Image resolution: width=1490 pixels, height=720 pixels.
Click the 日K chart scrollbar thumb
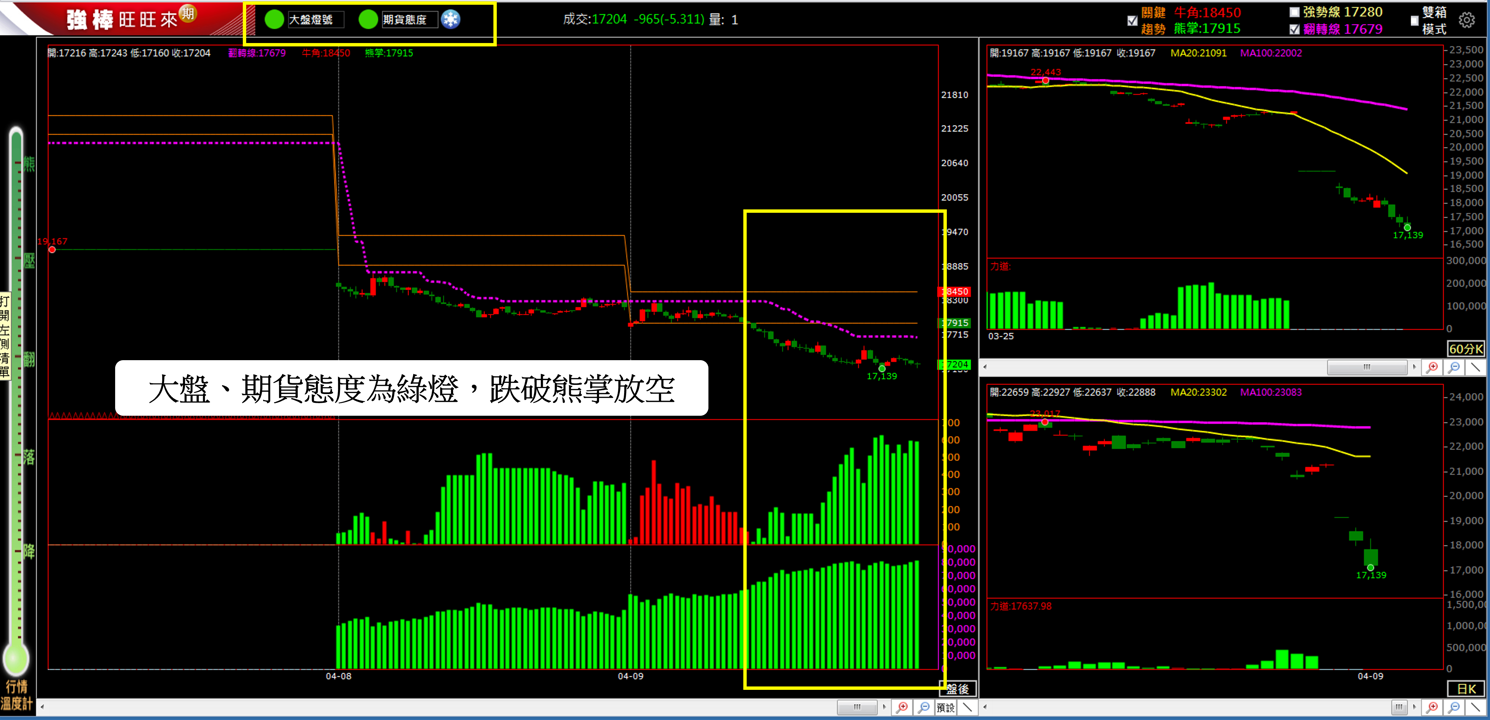point(1399,707)
